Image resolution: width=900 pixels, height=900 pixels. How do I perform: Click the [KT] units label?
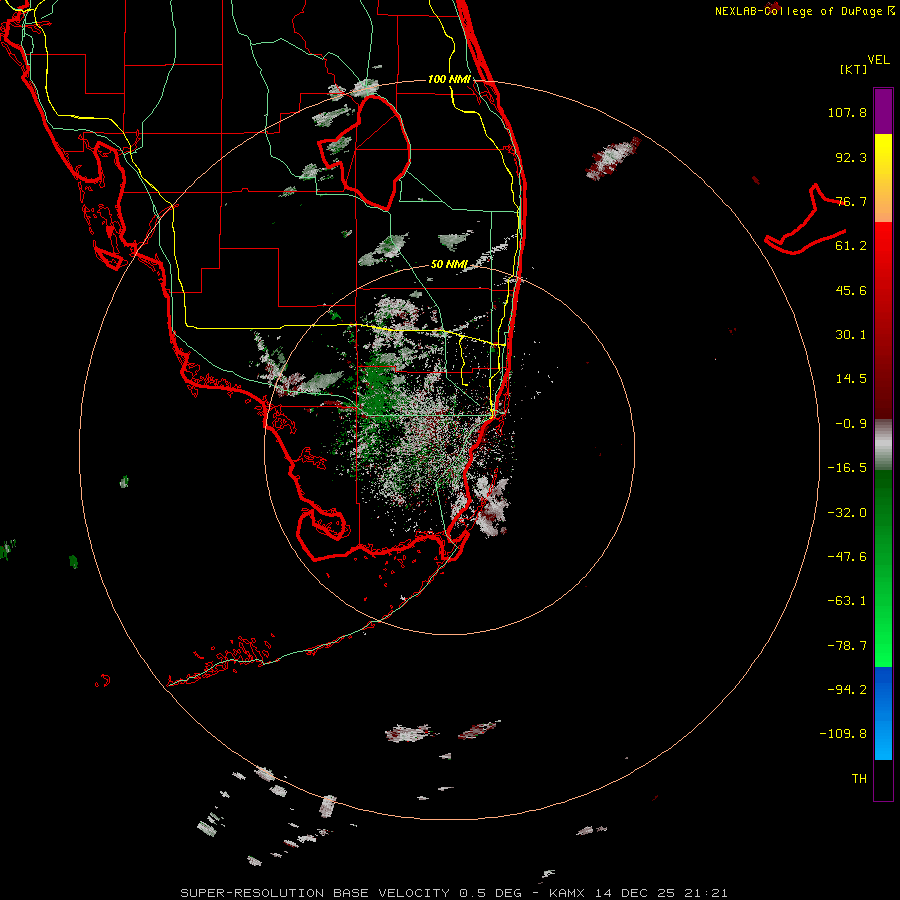coord(854,69)
